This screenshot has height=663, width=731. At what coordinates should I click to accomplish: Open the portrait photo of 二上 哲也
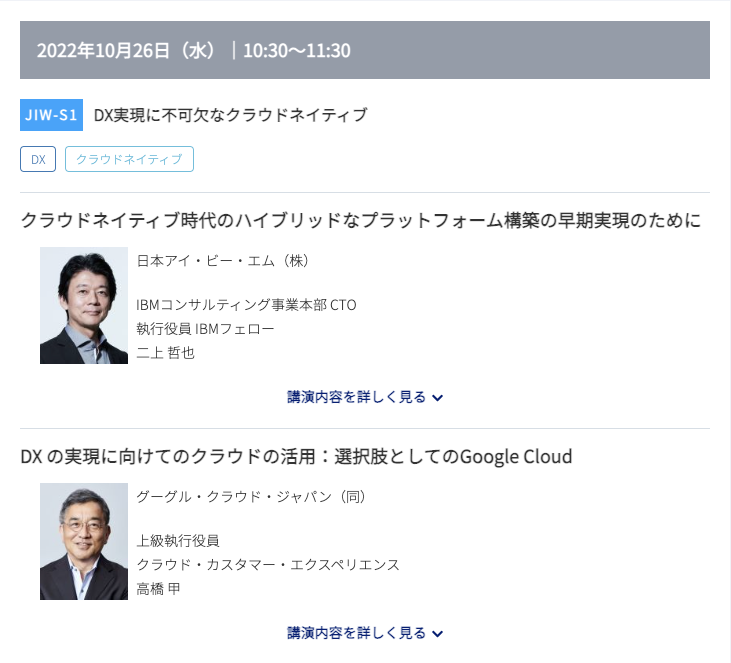click(x=84, y=305)
